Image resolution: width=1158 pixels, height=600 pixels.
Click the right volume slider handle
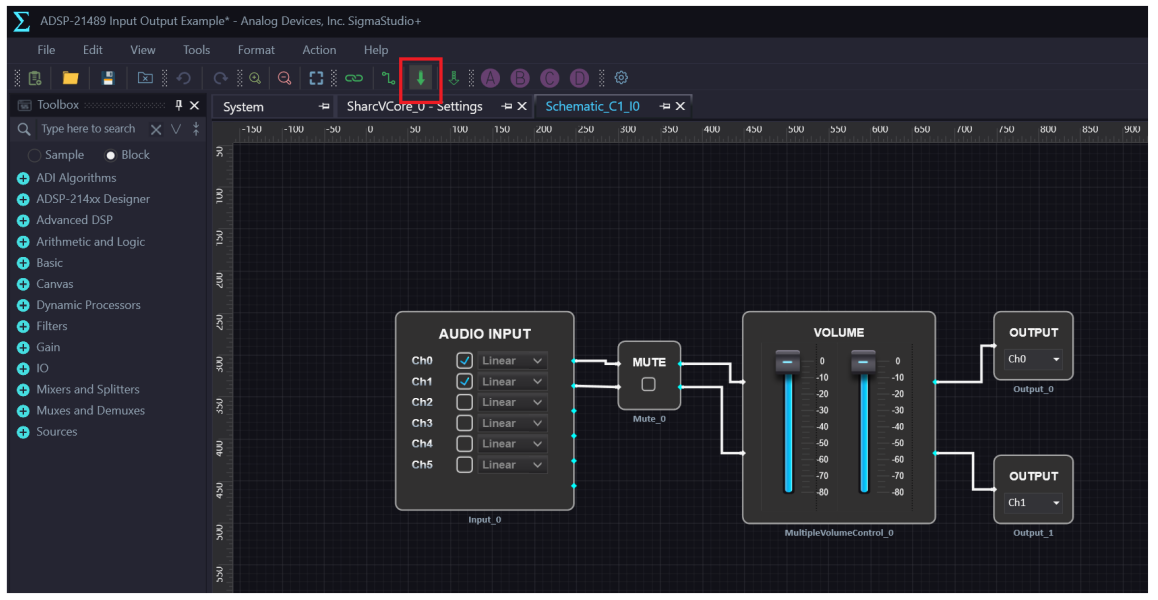point(863,362)
